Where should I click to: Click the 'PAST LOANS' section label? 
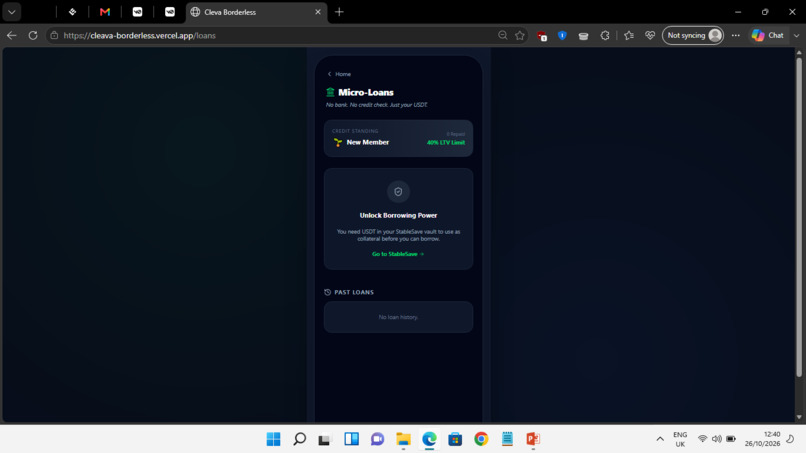(x=354, y=292)
